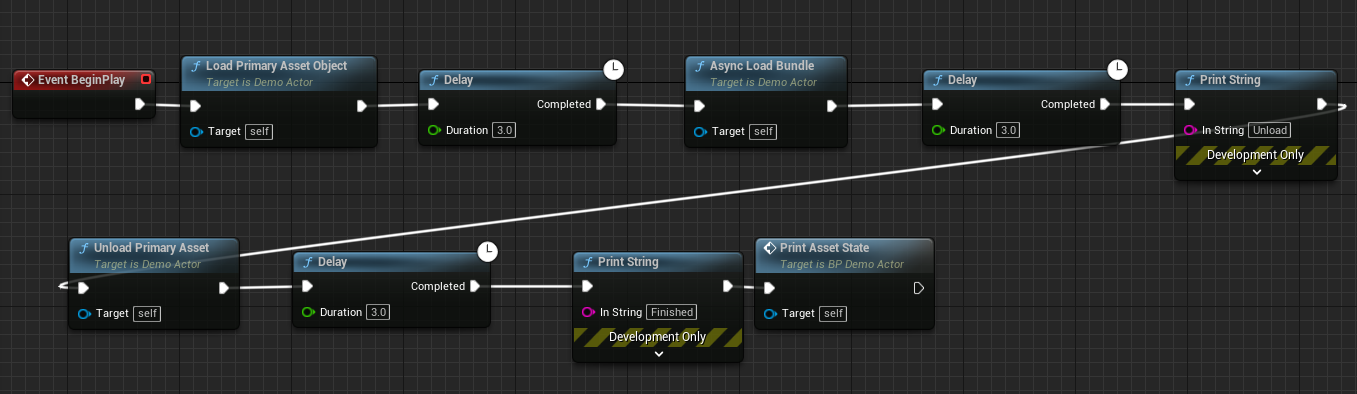
Task: Click latent clock icon on Delay after Async Load Bundle
Action: click(1117, 69)
